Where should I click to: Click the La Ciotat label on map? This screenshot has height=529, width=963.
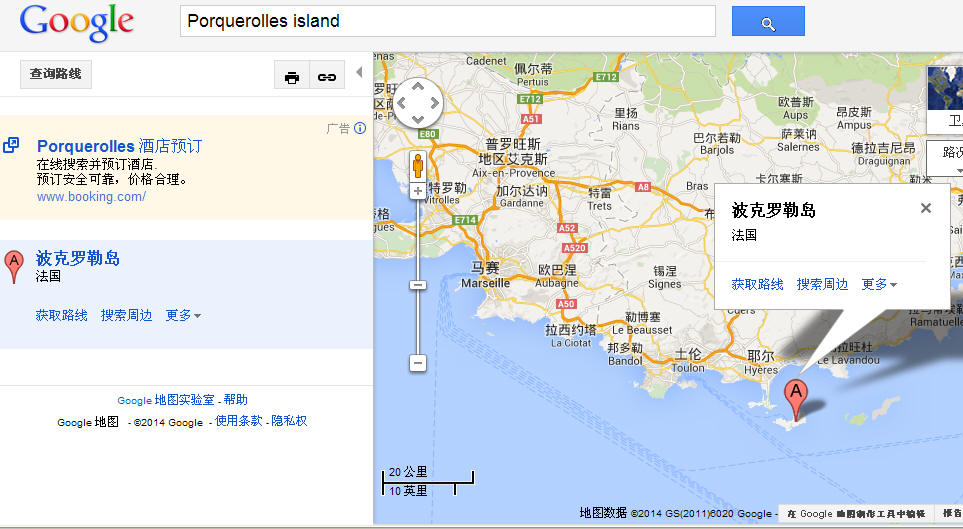(x=571, y=343)
